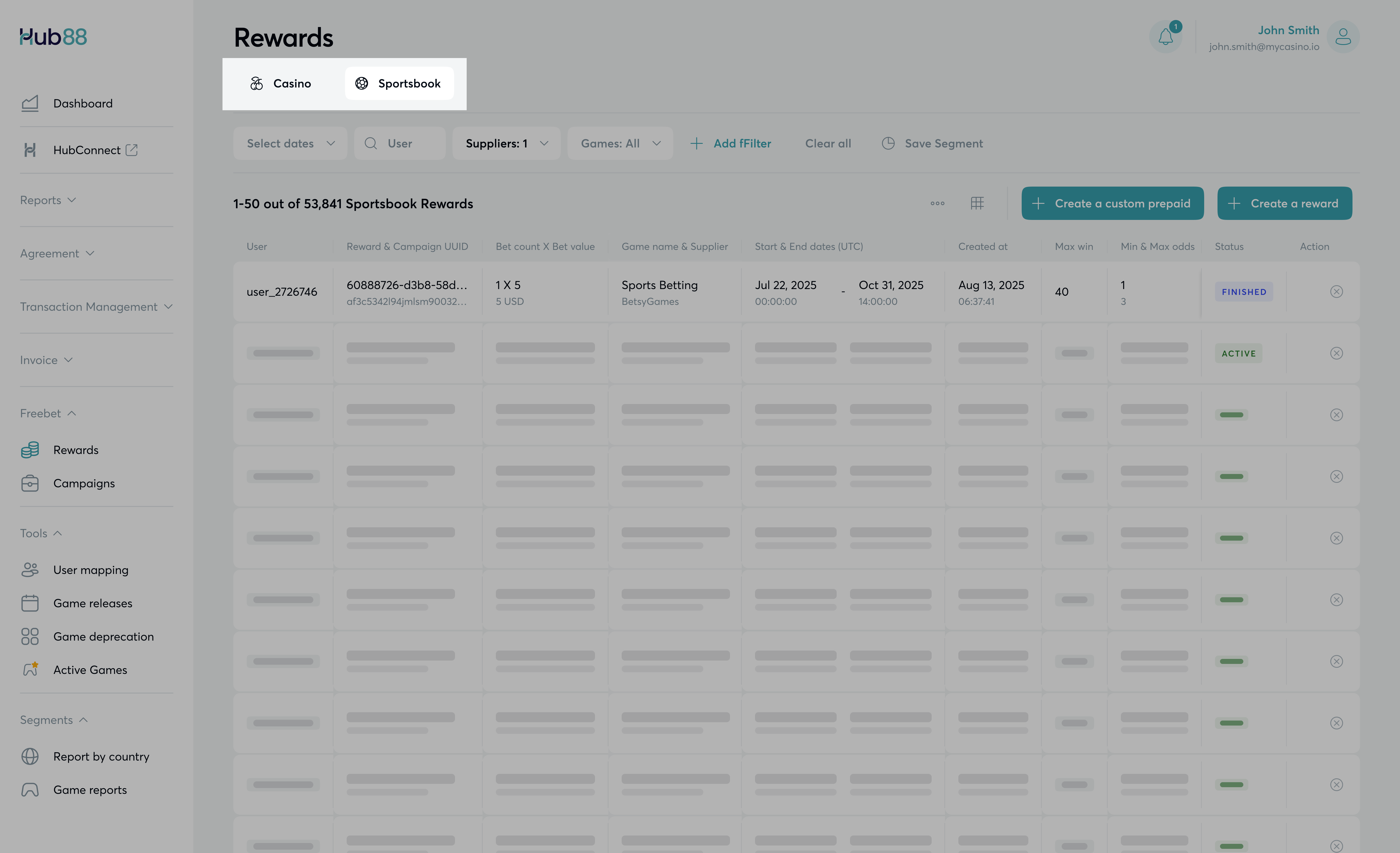Click the Save Segment clock icon
Viewport: 1400px width, 853px height.
click(888, 144)
